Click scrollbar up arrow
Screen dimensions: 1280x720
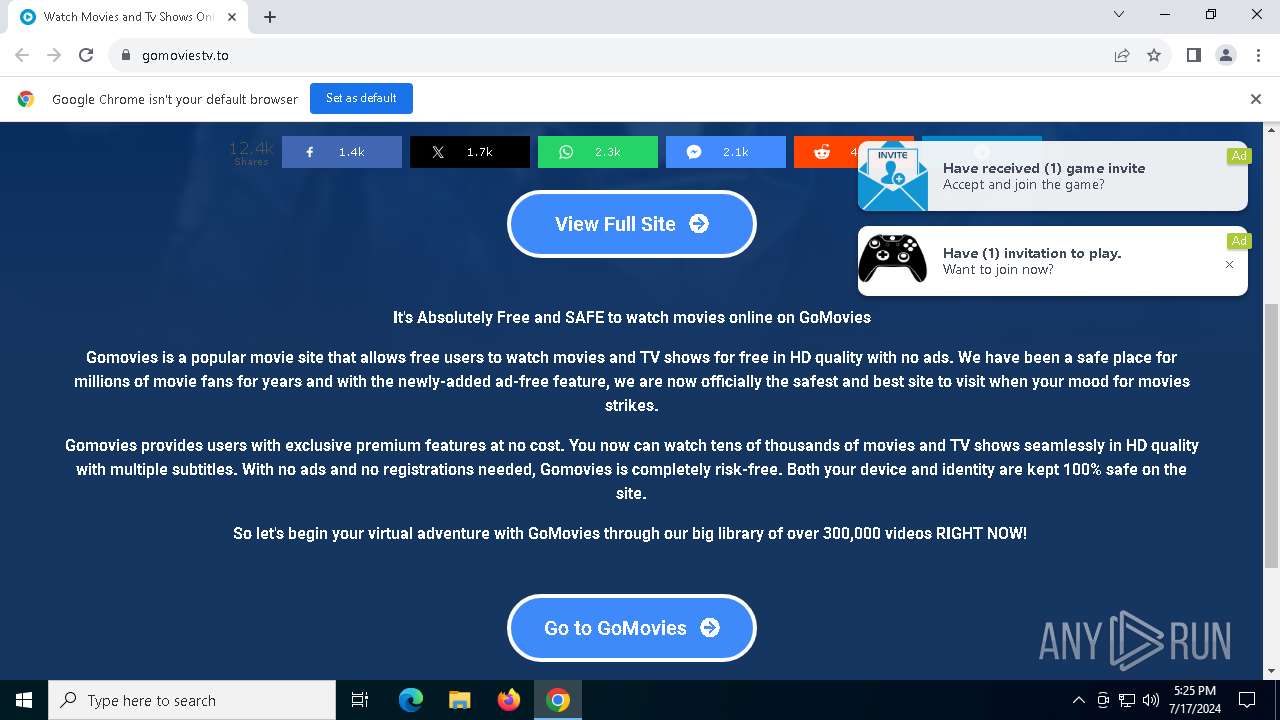[1272, 130]
